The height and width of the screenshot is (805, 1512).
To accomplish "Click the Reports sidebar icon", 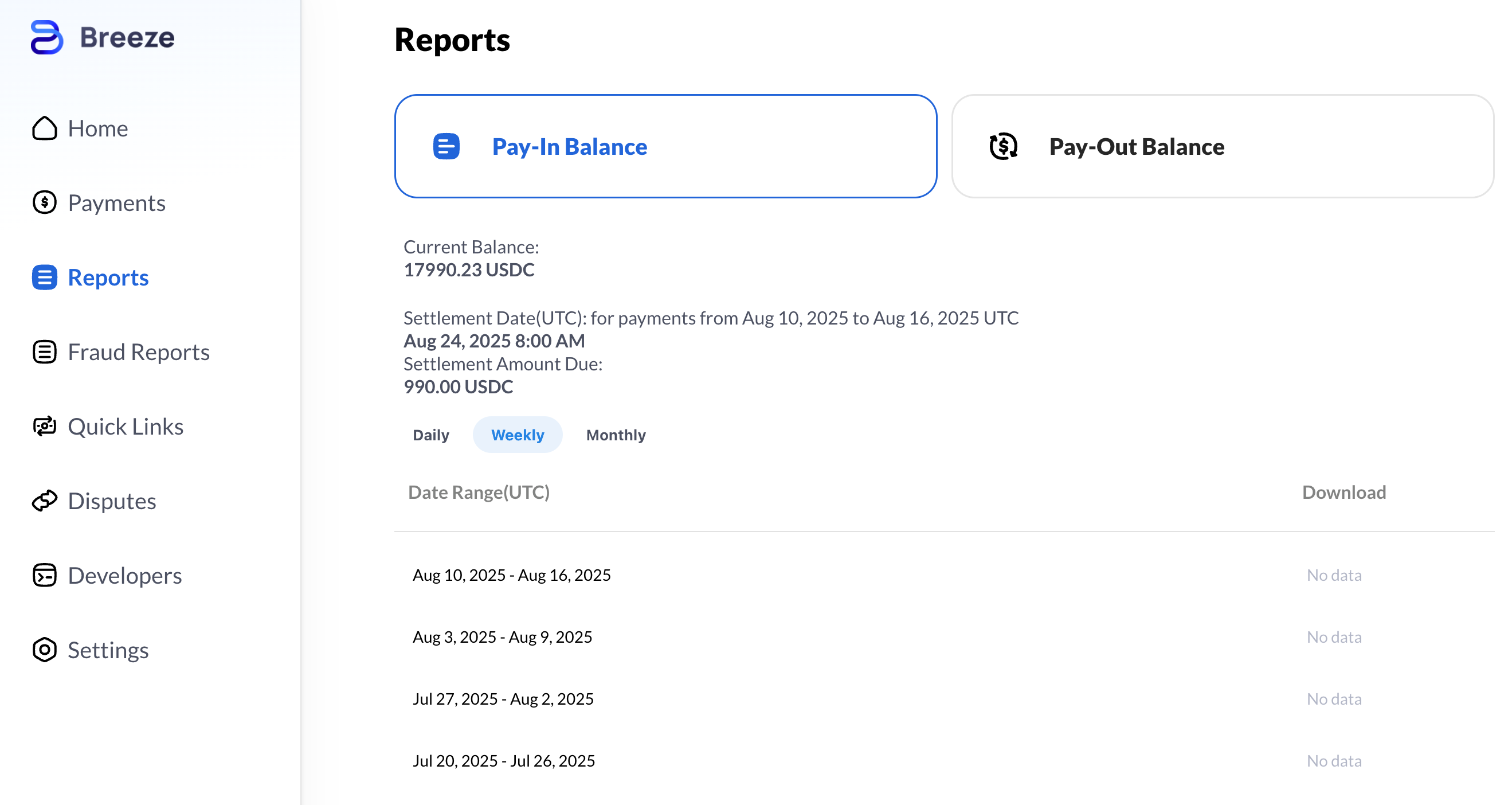I will pyautogui.click(x=45, y=277).
